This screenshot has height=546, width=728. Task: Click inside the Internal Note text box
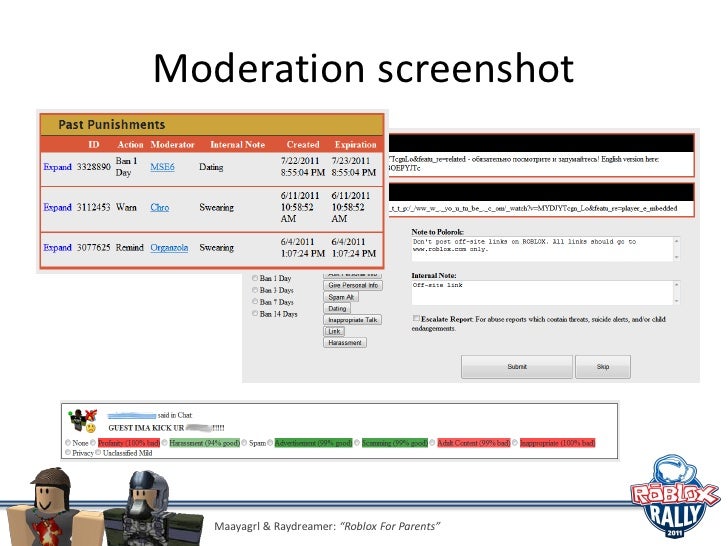[542, 292]
